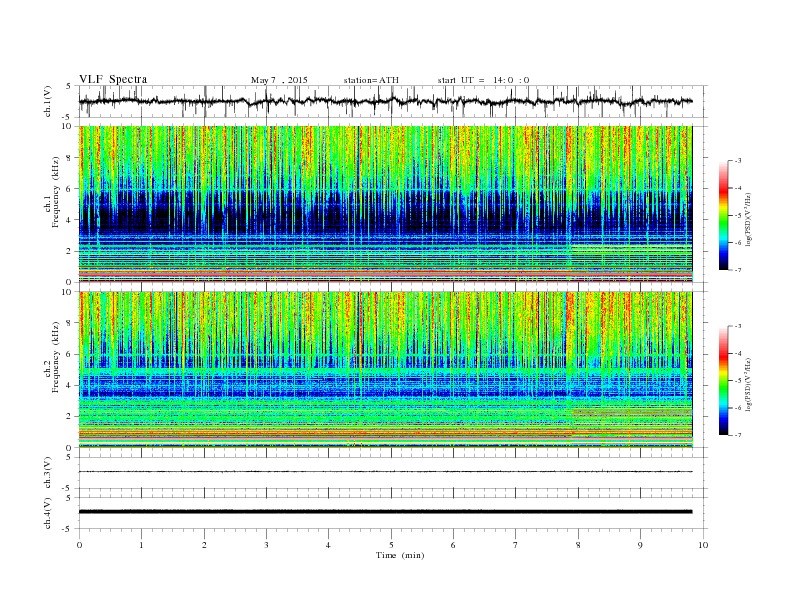The width and height of the screenshot is (792, 612).
Task: Click the "VLF Spectra" plot title
Action: (113, 79)
